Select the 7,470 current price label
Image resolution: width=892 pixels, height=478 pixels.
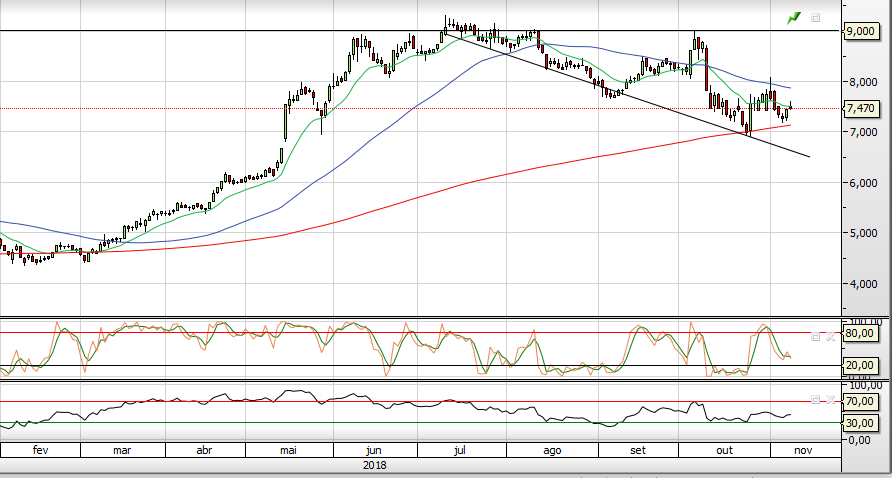861,108
